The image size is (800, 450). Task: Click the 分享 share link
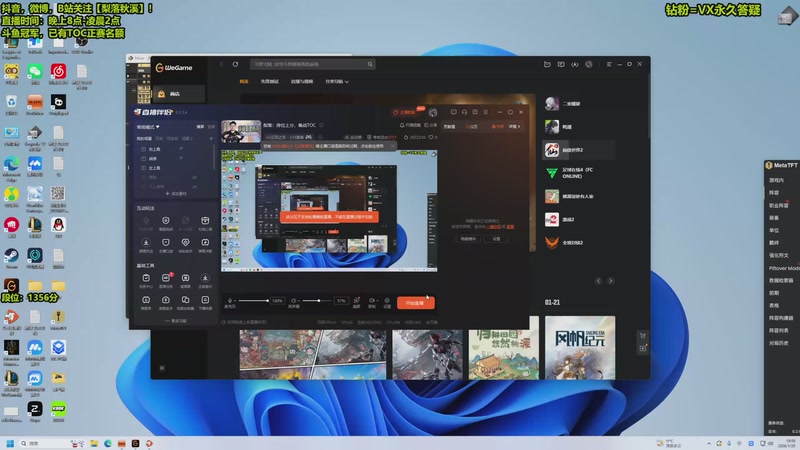(430, 125)
